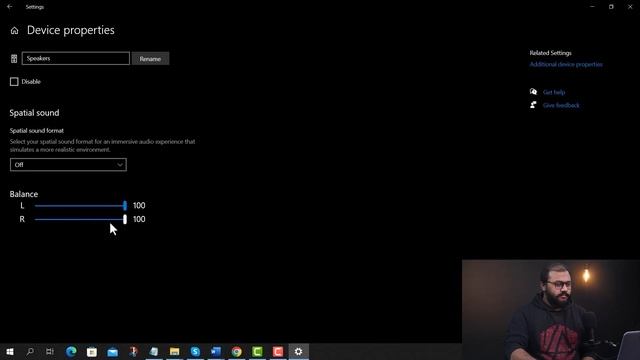Open Google Chrome from the taskbar
Viewport: 640px width, 360px height.
[x=237, y=351]
